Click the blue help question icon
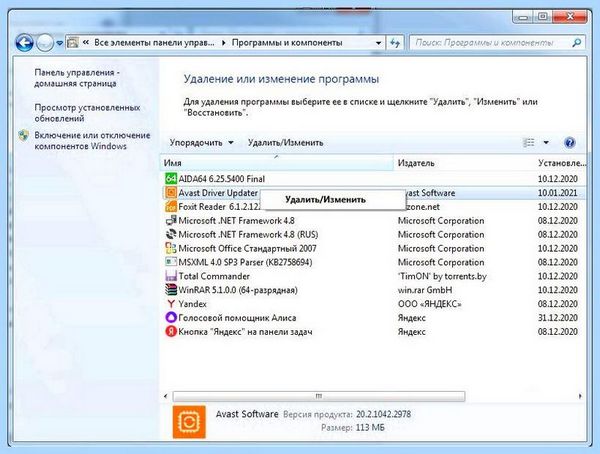Viewport: 600px width, 454px height. 569,142
